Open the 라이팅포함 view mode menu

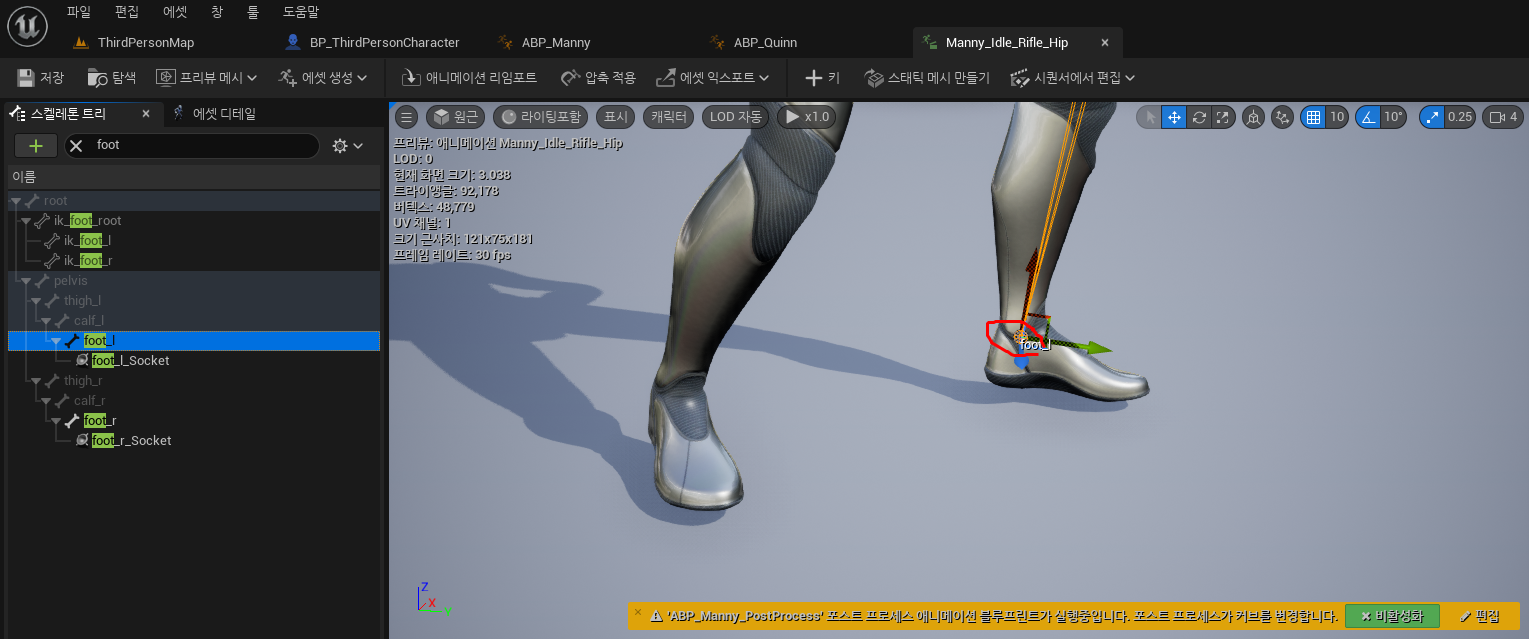coord(540,117)
